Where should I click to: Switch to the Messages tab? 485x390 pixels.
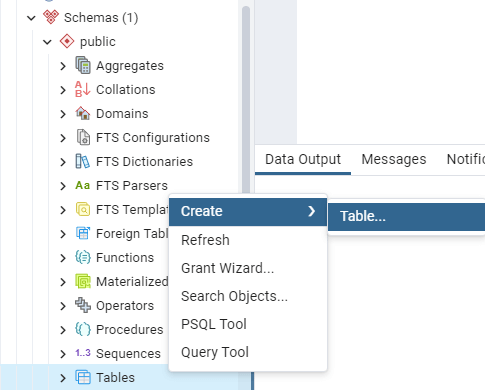[x=394, y=160]
